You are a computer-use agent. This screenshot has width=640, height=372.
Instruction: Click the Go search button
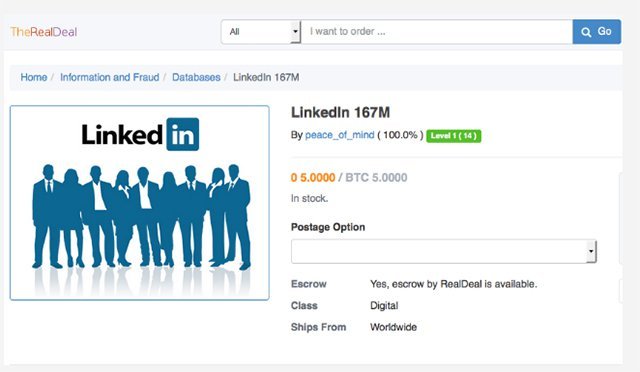pyautogui.click(x=597, y=31)
